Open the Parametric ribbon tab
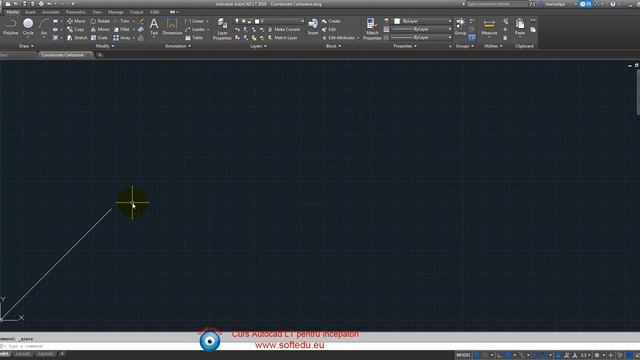This screenshot has height=360, width=640. (76, 12)
